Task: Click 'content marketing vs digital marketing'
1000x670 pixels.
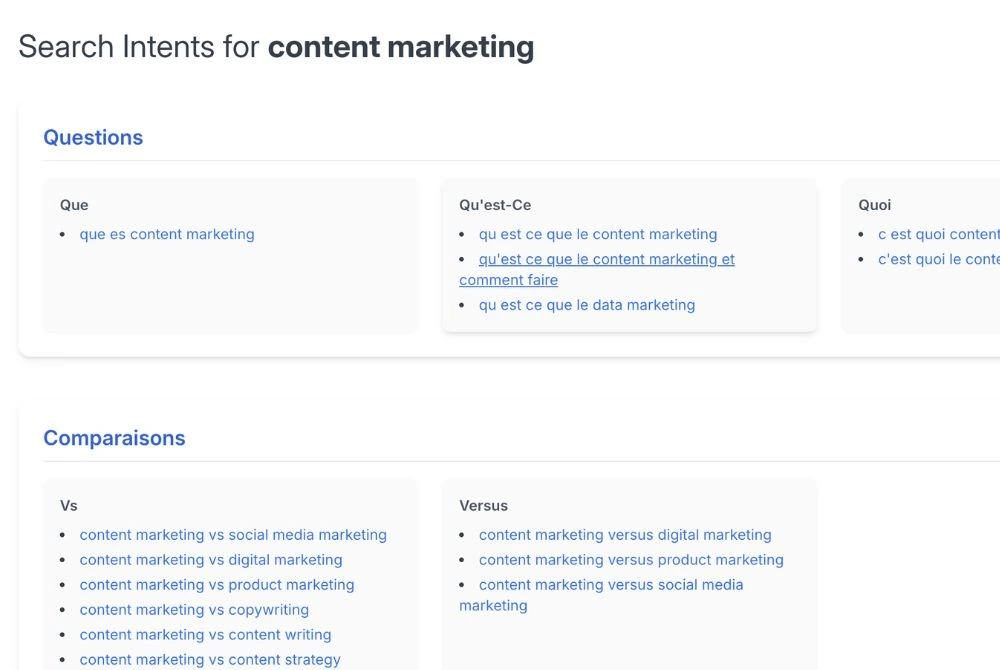Action: [211, 560]
